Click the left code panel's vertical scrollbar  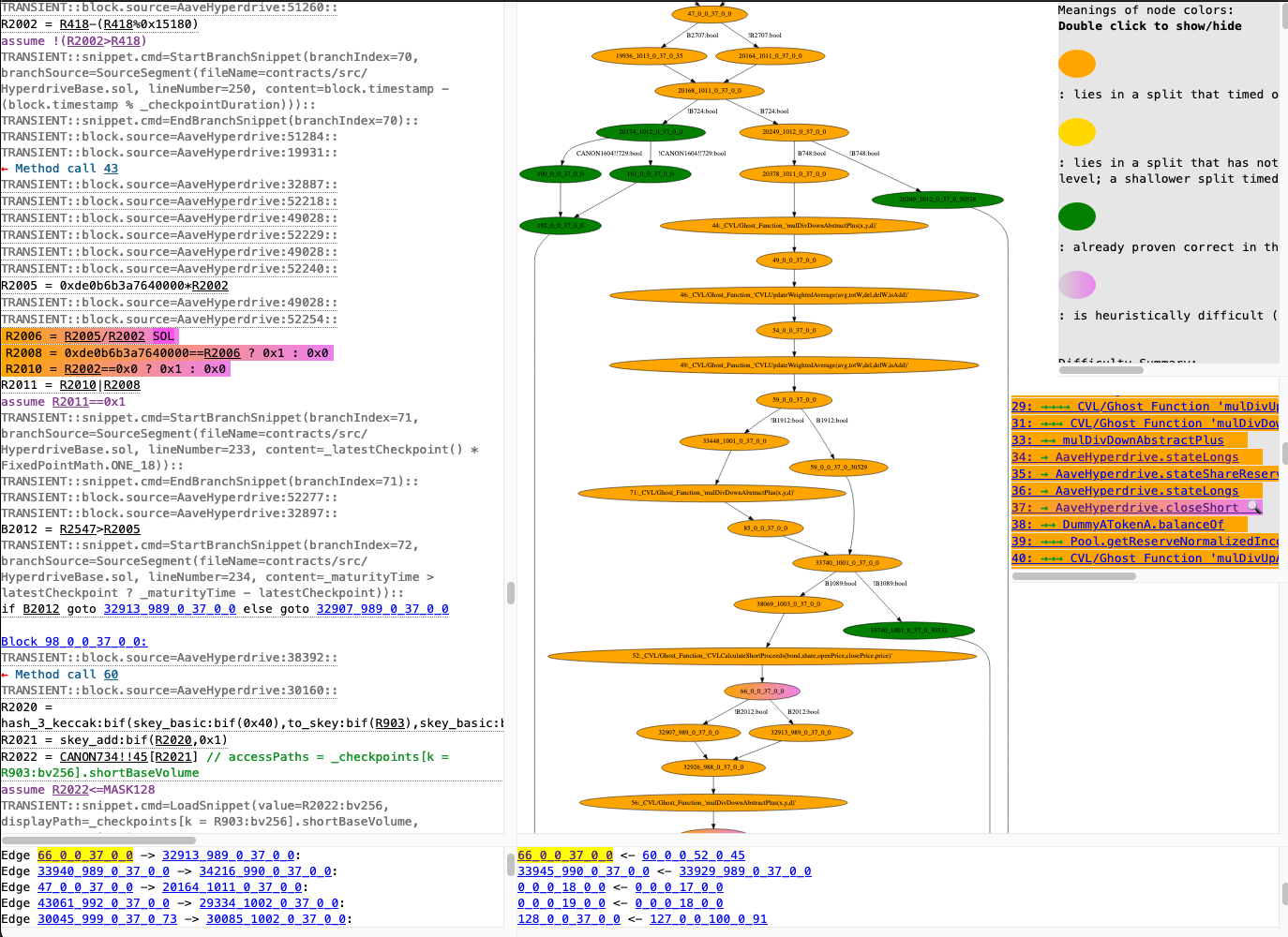511,591
